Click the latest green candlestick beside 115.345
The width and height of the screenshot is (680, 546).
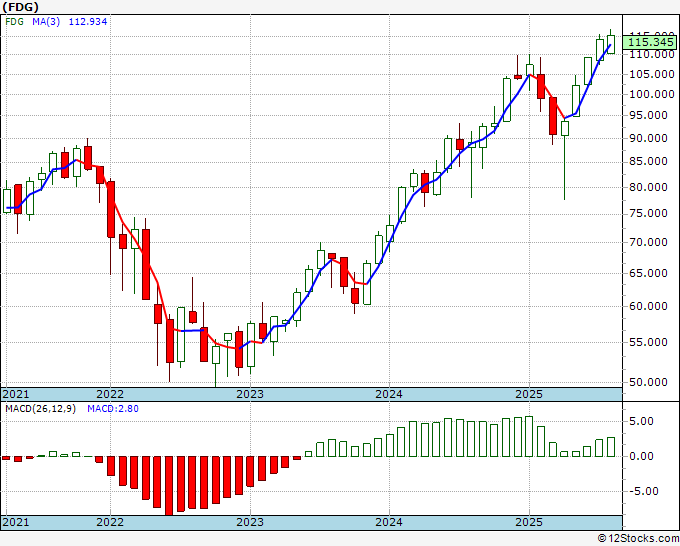point(611,45)
